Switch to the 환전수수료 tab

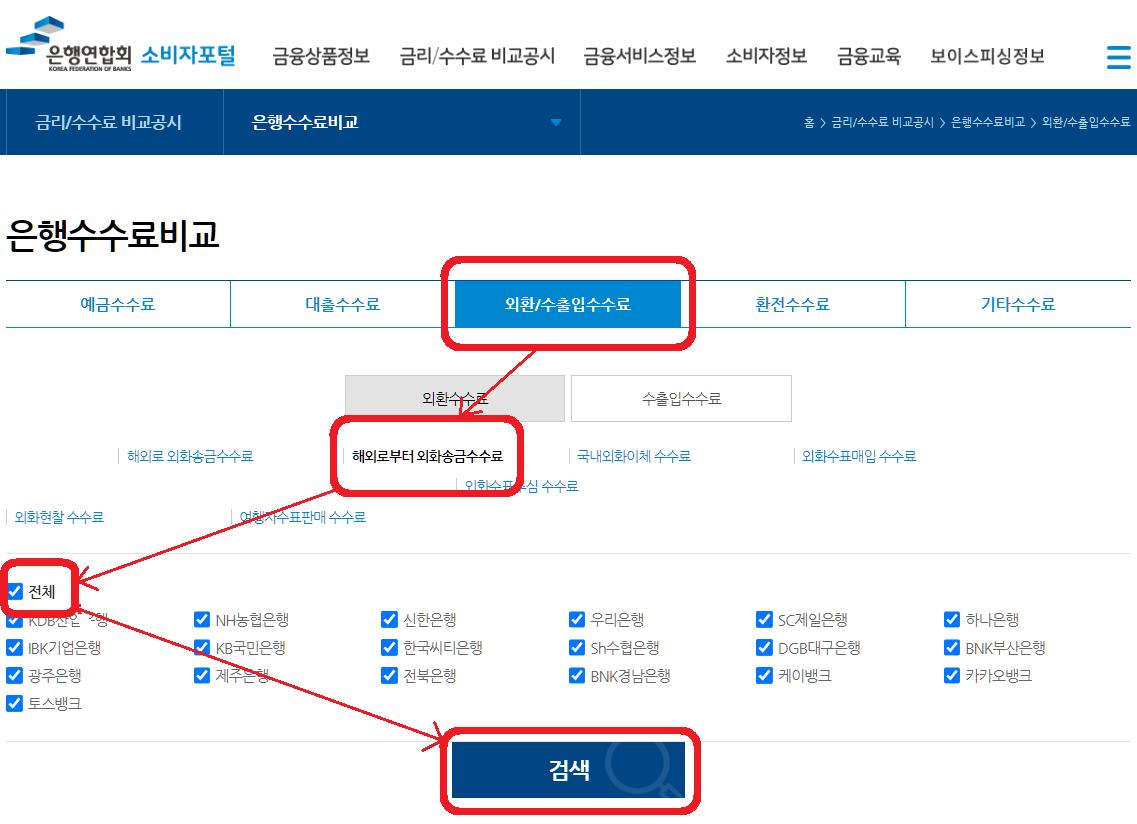[795, 303]
